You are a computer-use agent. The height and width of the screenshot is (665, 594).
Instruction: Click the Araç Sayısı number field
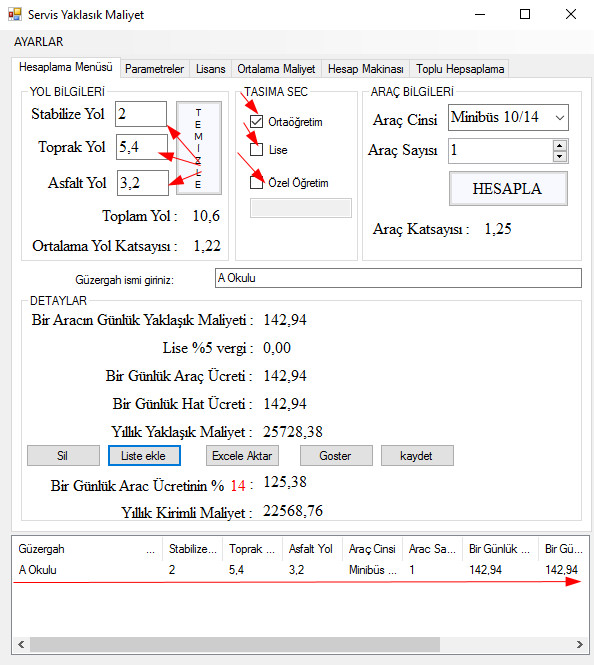pyautogui.click(x=500, y=151)
